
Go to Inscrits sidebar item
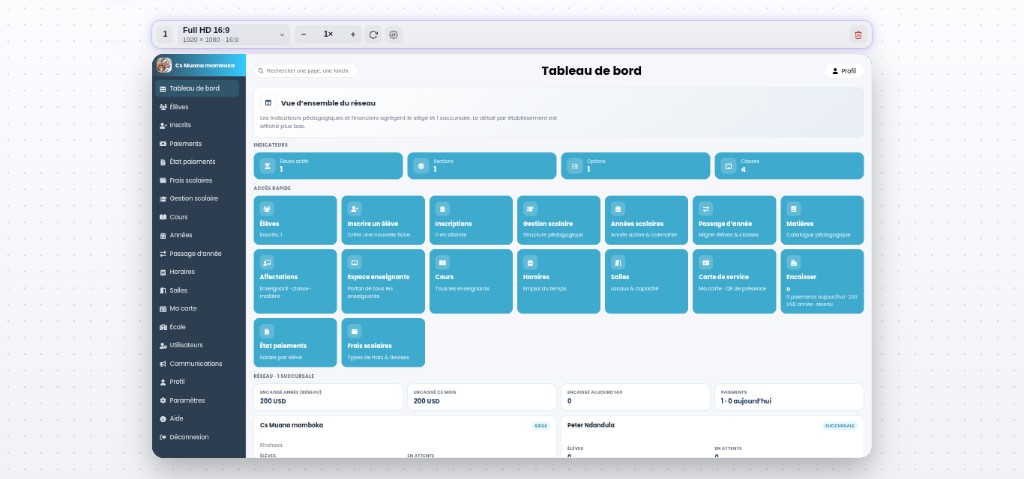click(x=197, y=125)
